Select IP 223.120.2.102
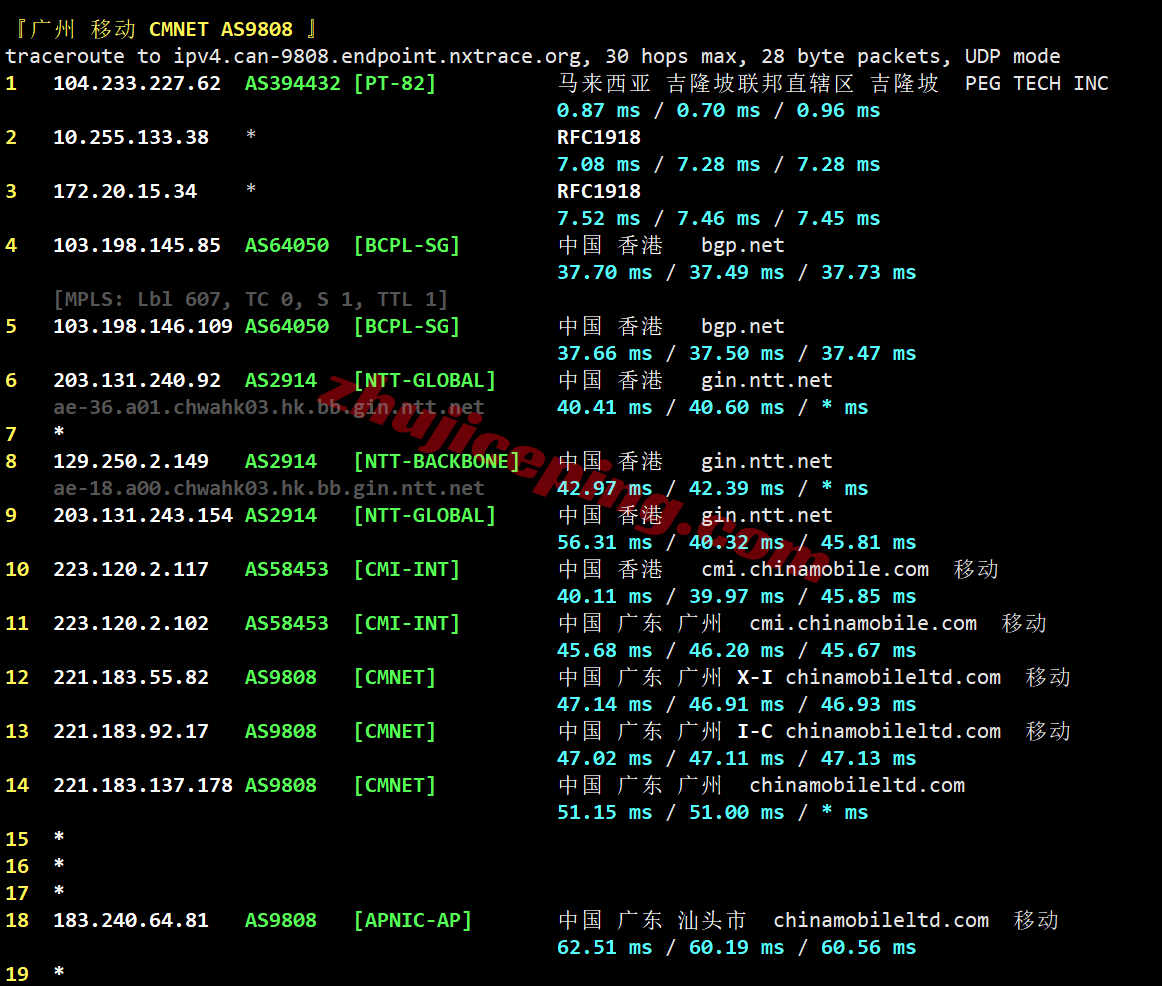The image size is (1162, 986). click(131, 623)
